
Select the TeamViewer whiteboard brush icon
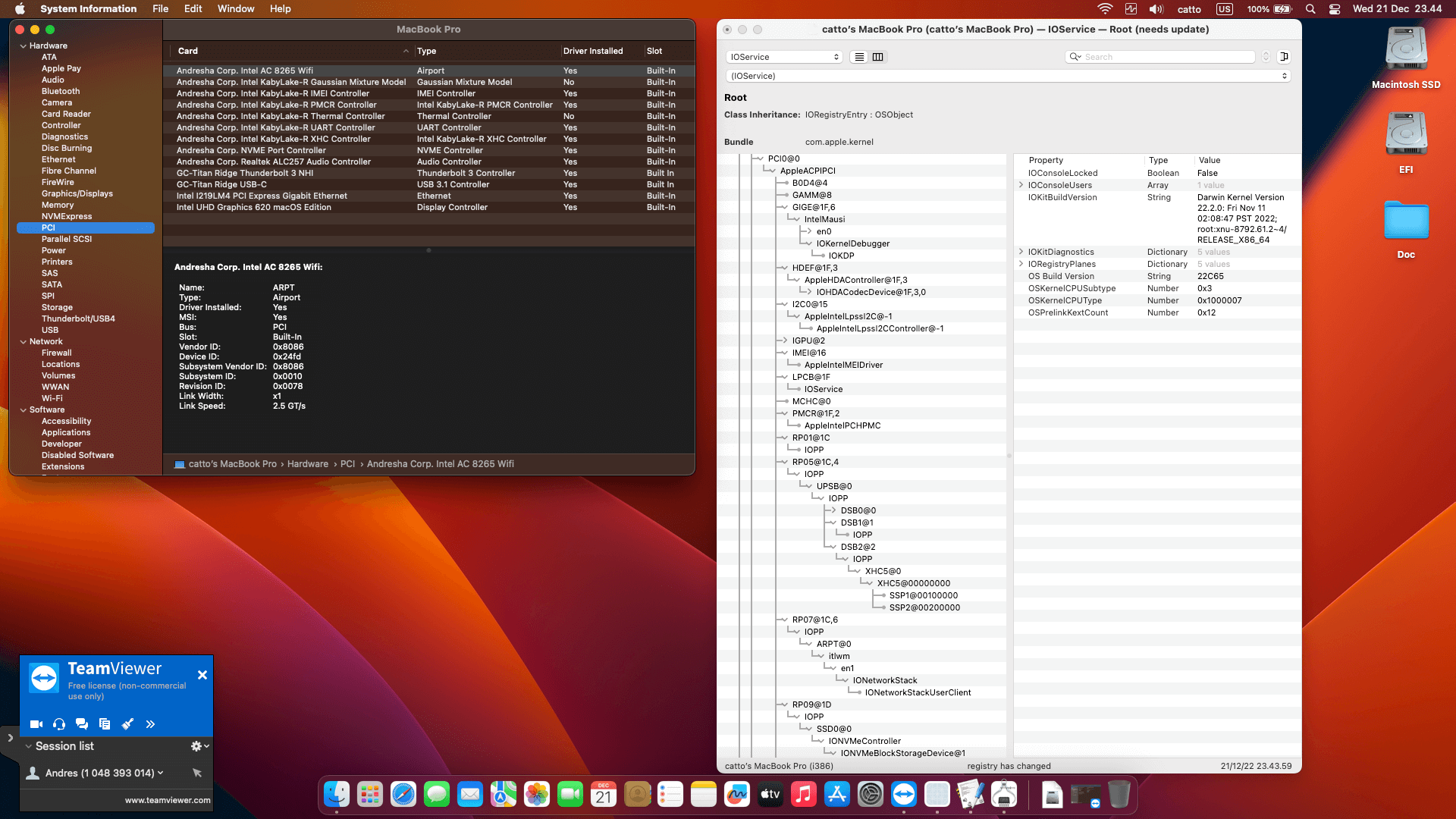(127, 724)
